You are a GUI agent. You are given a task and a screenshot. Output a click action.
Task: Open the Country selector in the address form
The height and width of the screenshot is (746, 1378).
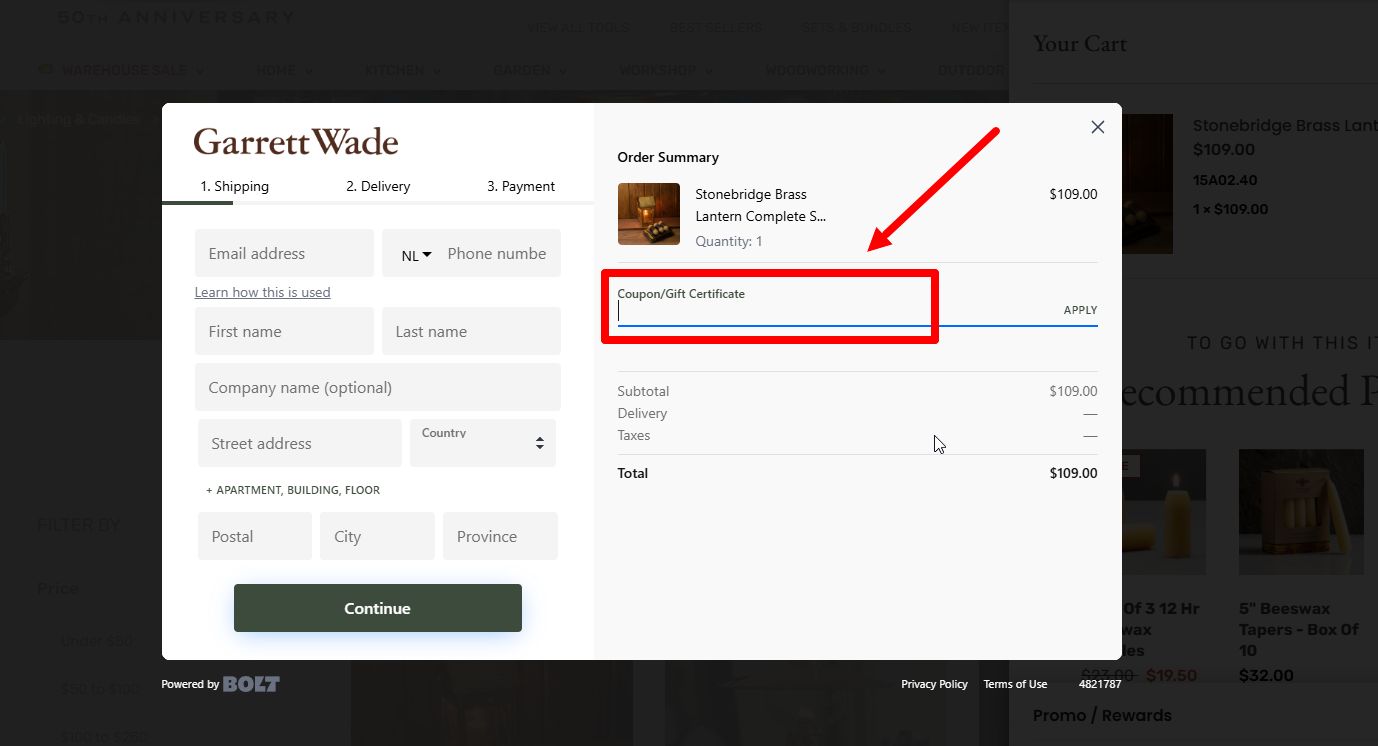(482, 442)
